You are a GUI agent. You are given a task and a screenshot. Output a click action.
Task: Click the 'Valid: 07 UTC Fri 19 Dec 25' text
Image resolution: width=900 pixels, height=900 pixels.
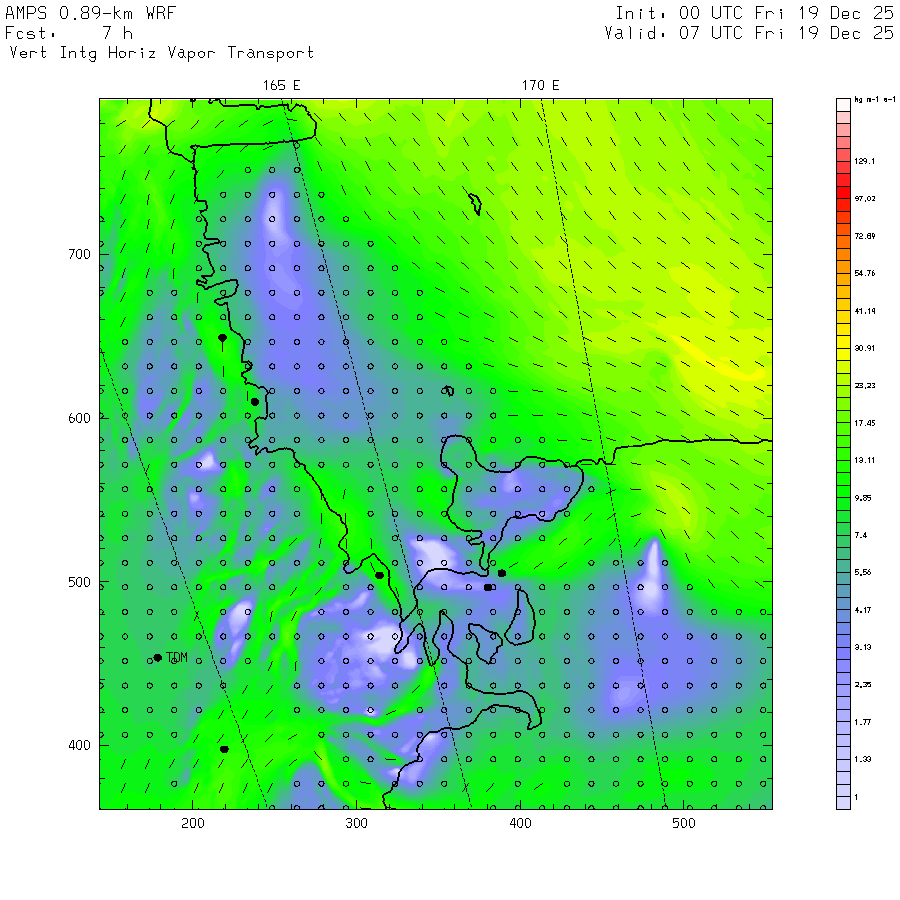tap(749, 33)
